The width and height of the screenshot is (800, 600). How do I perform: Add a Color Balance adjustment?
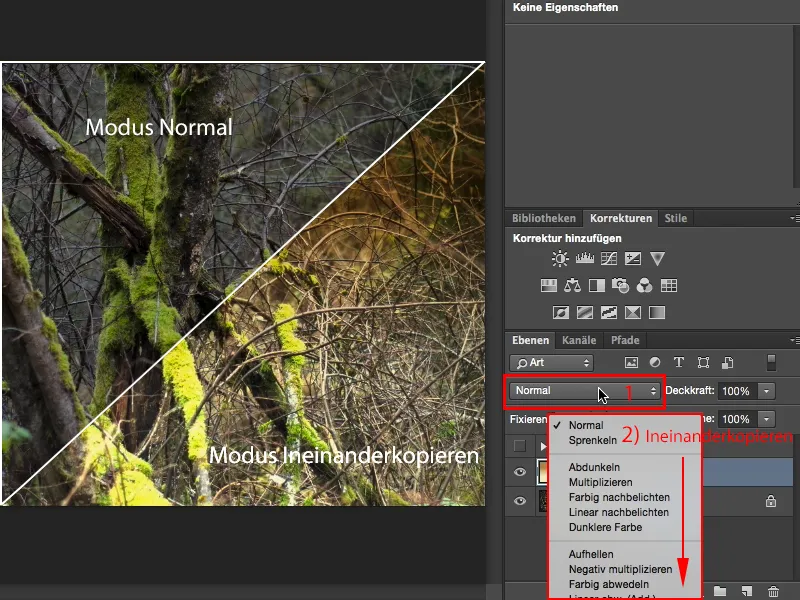pyautogui.click(x=572, y=284)
